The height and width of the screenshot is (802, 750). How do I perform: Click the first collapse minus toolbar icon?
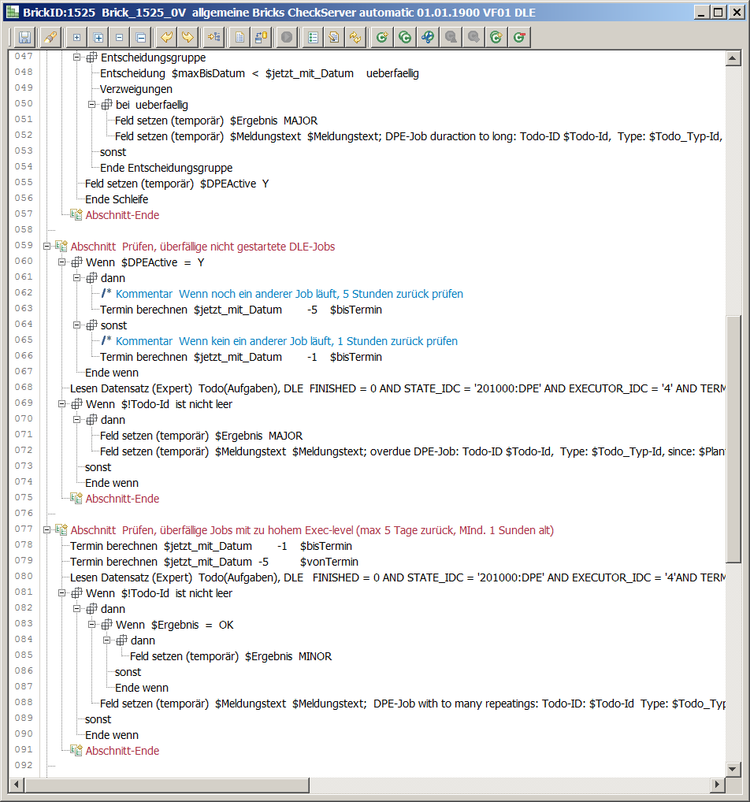(120, 37)
